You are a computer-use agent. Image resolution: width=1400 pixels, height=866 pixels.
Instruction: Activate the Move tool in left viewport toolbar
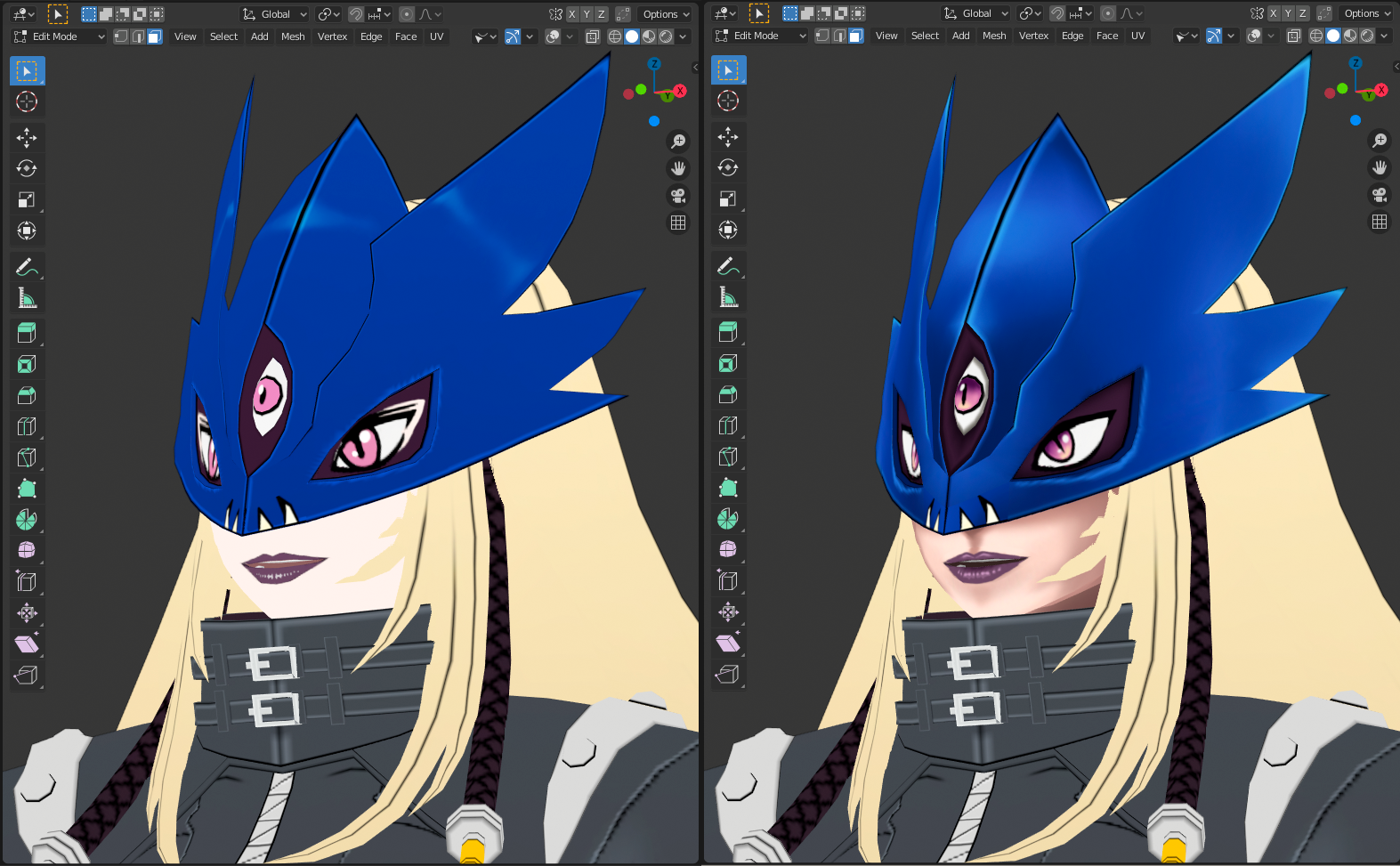[x=27, y=137]
